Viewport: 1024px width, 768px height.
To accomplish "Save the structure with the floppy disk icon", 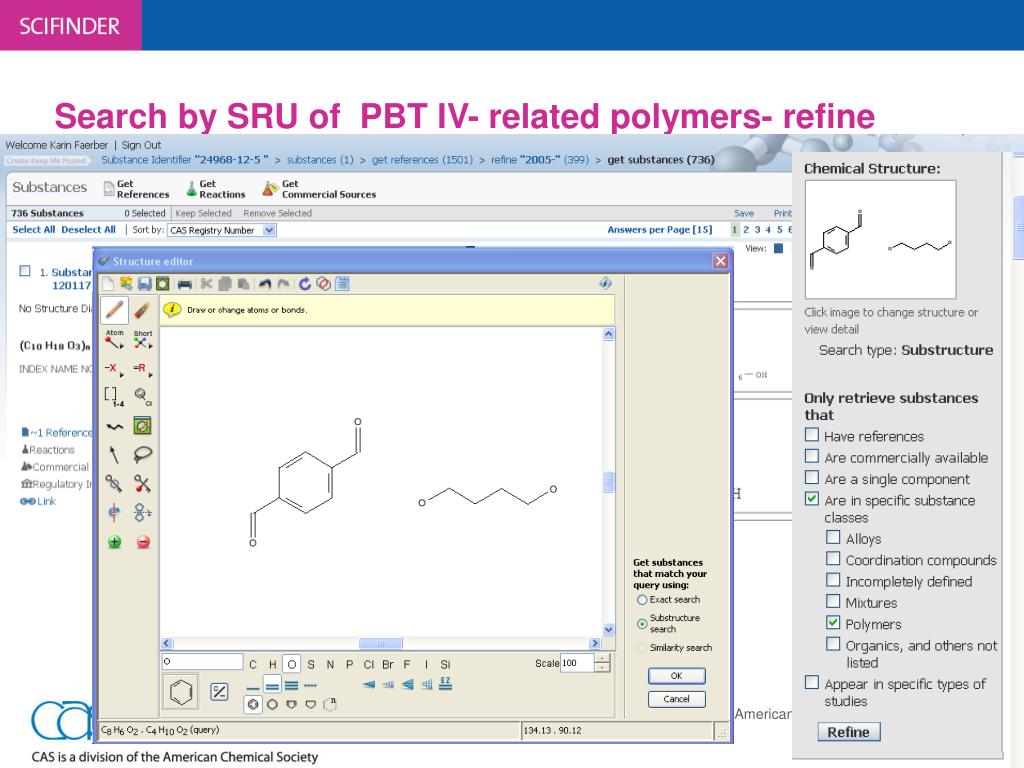I will [144, 283].
